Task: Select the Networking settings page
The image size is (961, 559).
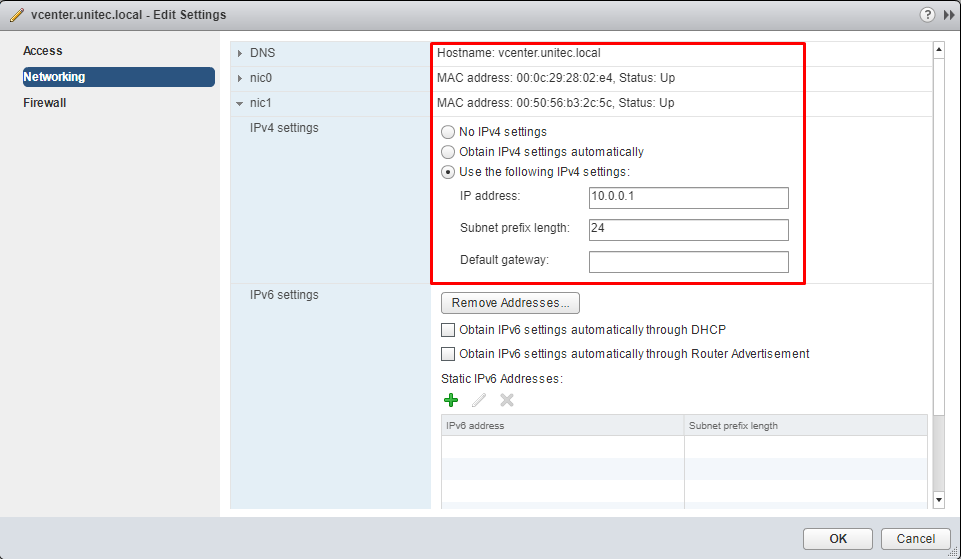Action: pyautogui.click(x=119, y=77)
